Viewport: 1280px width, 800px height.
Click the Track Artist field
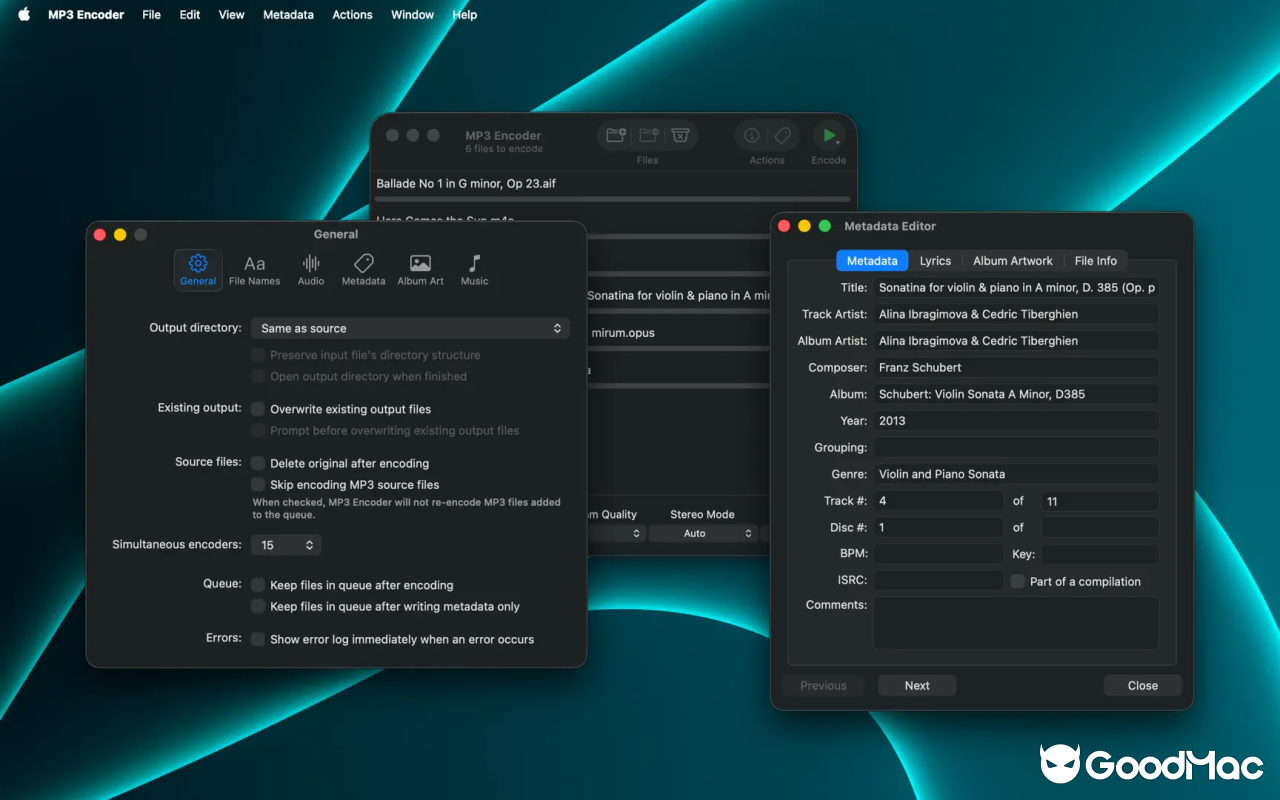click(x=1016, y=314)
